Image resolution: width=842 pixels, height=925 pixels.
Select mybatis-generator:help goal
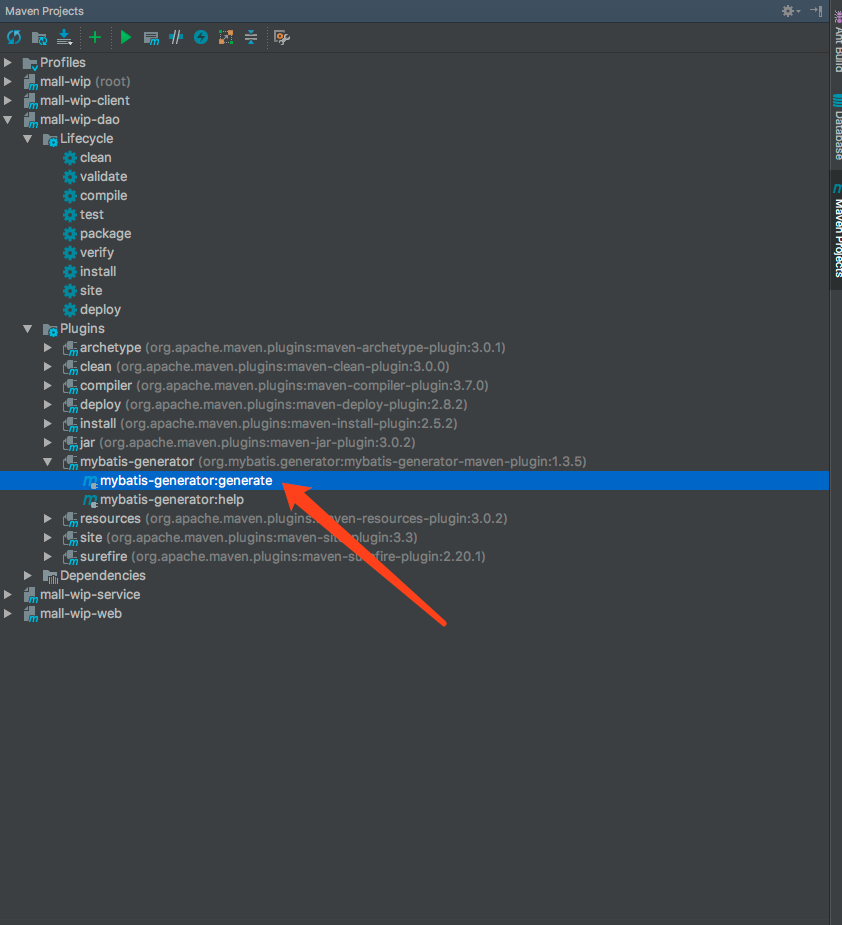(172, 500)
